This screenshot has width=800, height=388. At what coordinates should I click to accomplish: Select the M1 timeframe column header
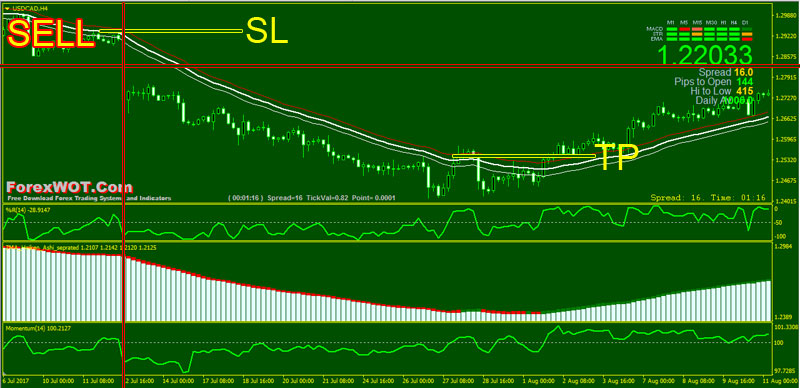tap(670, 22)
